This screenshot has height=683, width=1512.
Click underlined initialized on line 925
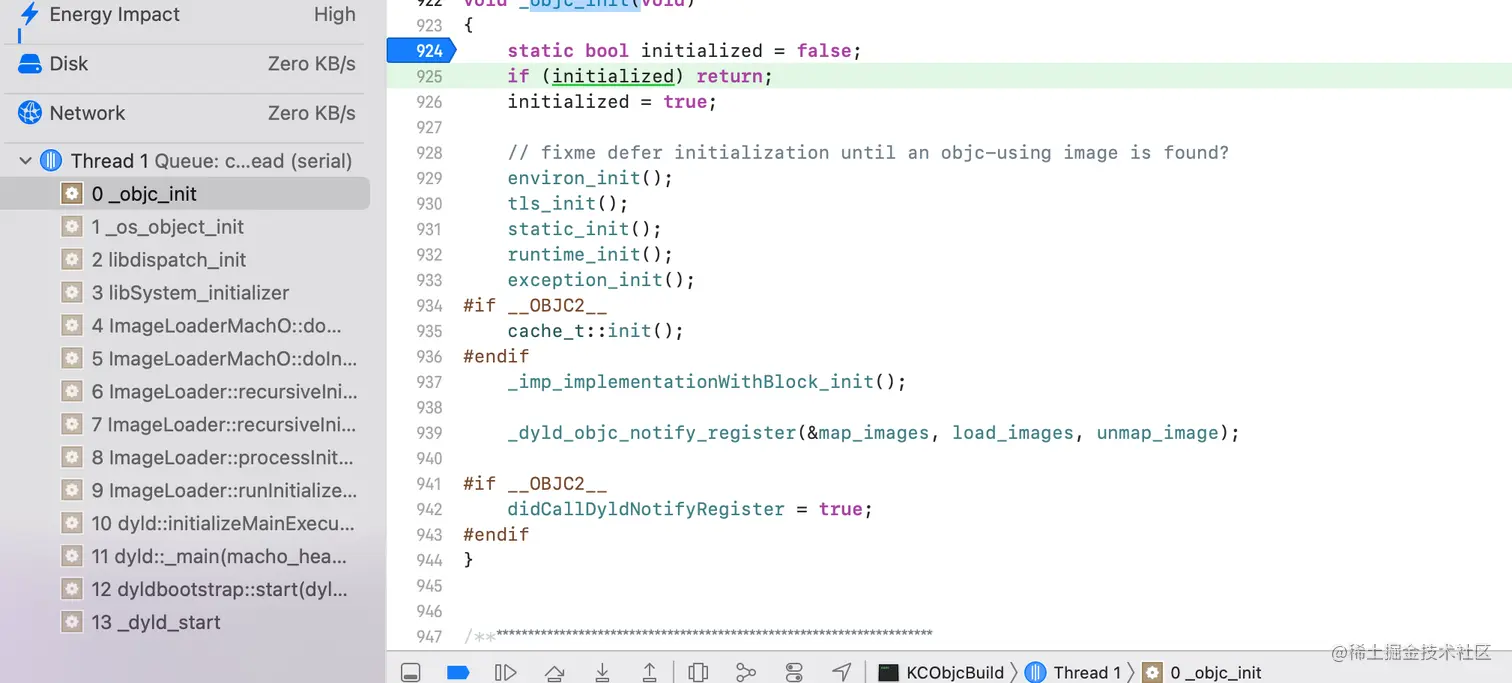coord(613,77)
